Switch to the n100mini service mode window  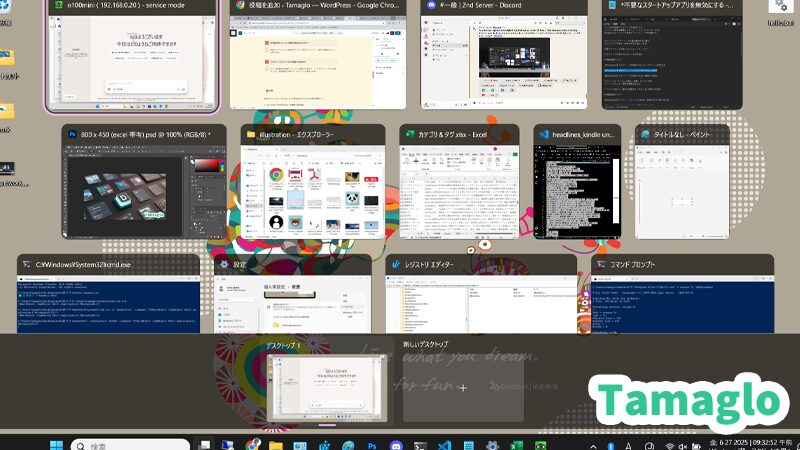(132, 55)
